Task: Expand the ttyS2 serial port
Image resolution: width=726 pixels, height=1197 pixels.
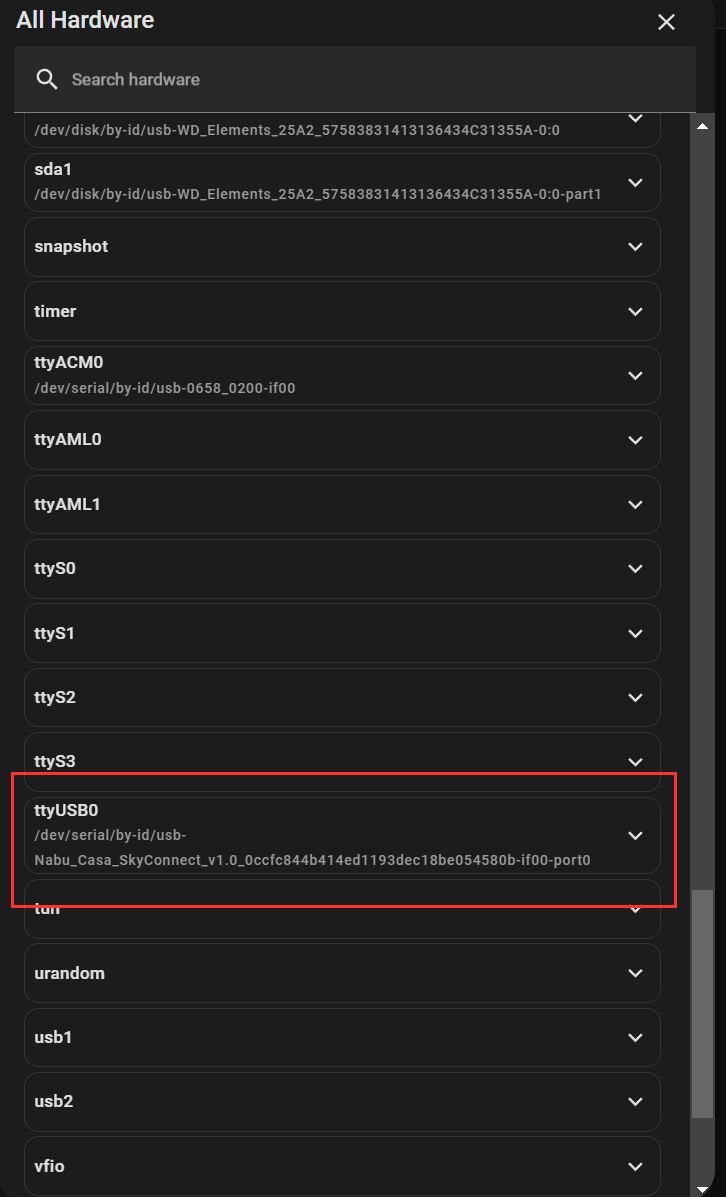Action: pos(635,697)
